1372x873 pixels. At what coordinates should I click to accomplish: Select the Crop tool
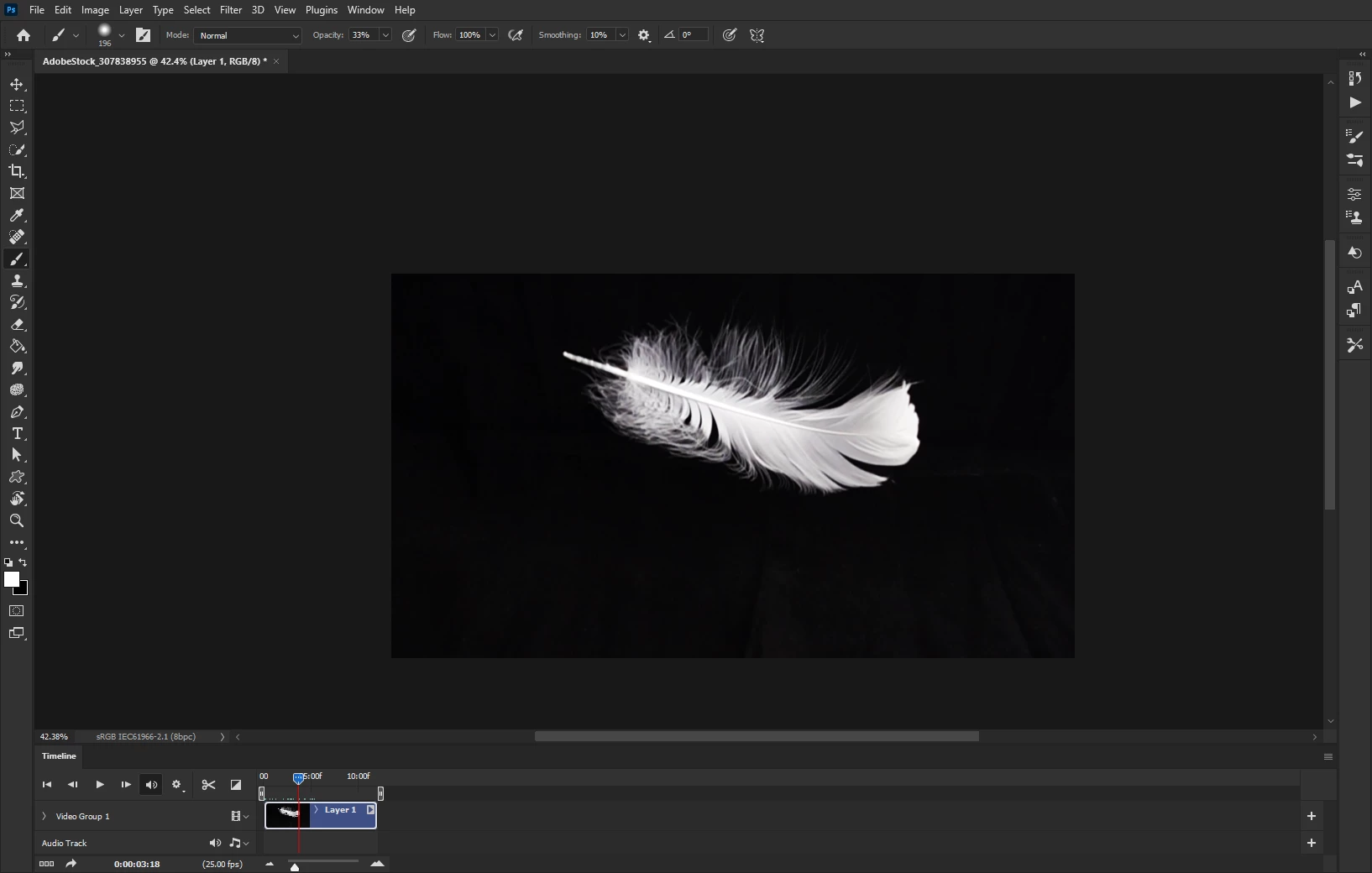[x=17, y=171]
